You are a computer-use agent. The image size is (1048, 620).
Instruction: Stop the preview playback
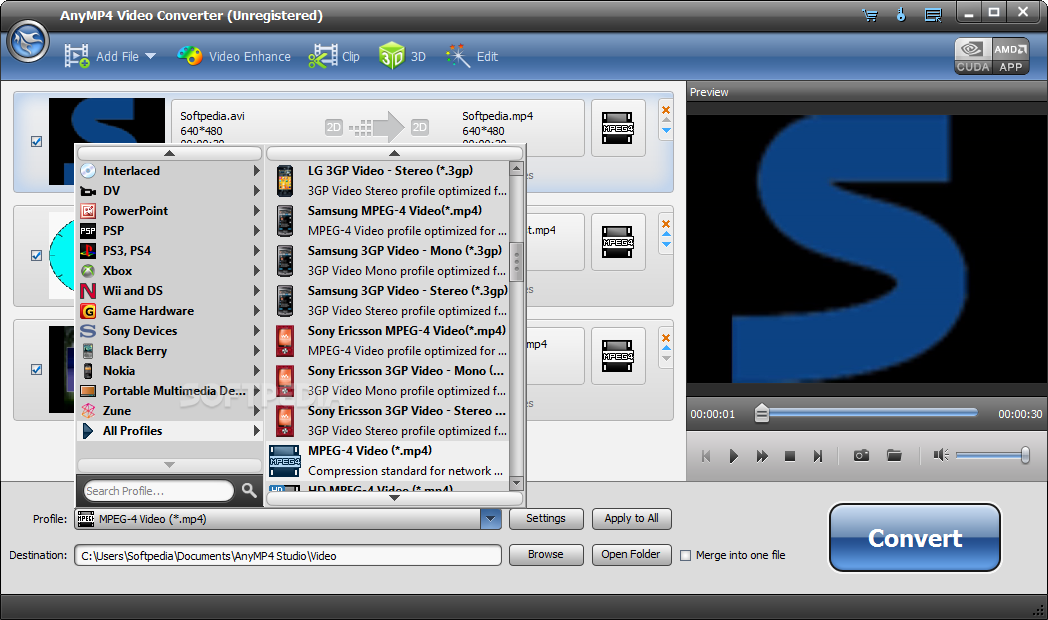pos(789,456)
